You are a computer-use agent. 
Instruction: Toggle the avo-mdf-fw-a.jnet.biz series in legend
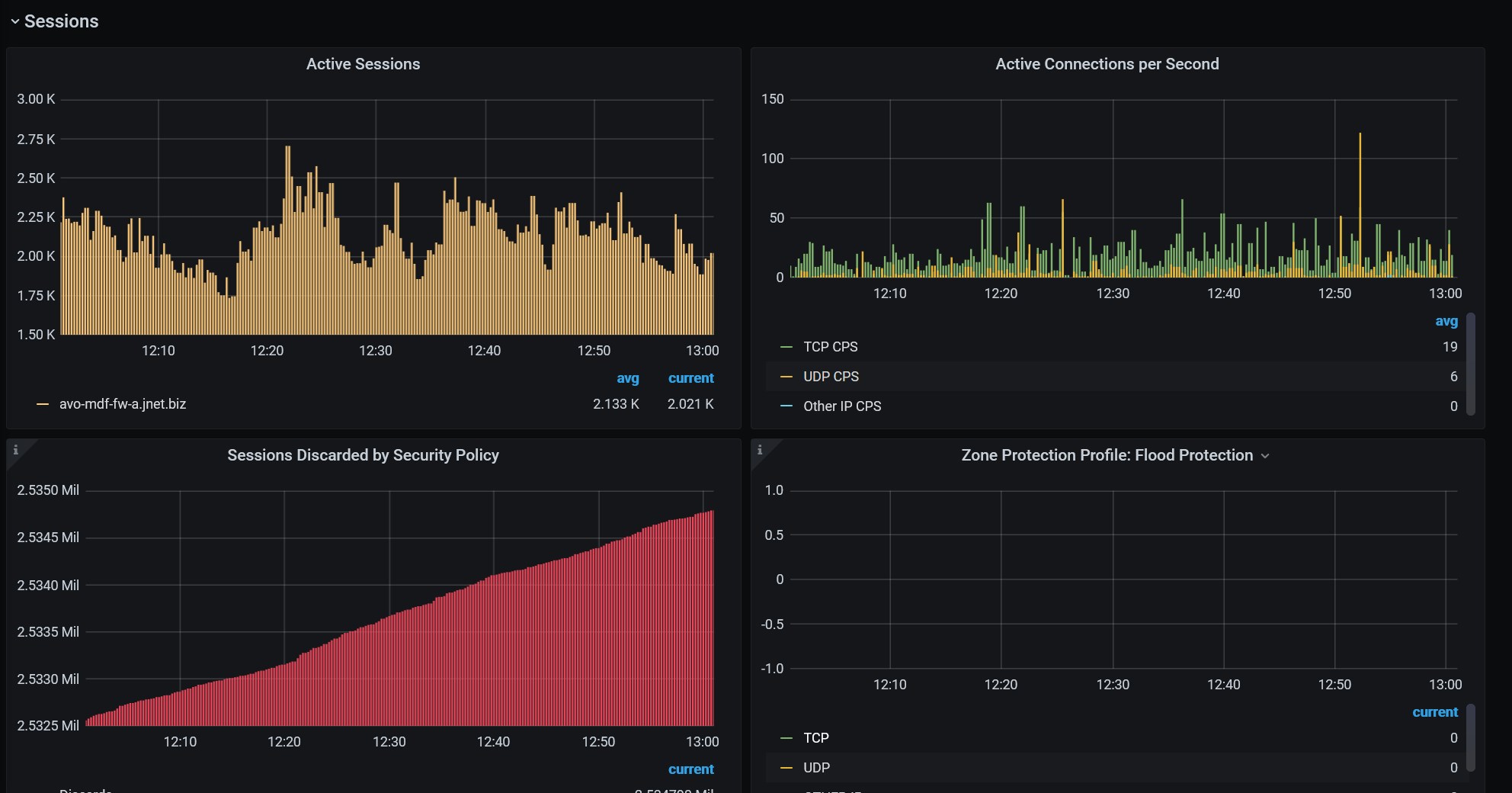click(123, 404)
